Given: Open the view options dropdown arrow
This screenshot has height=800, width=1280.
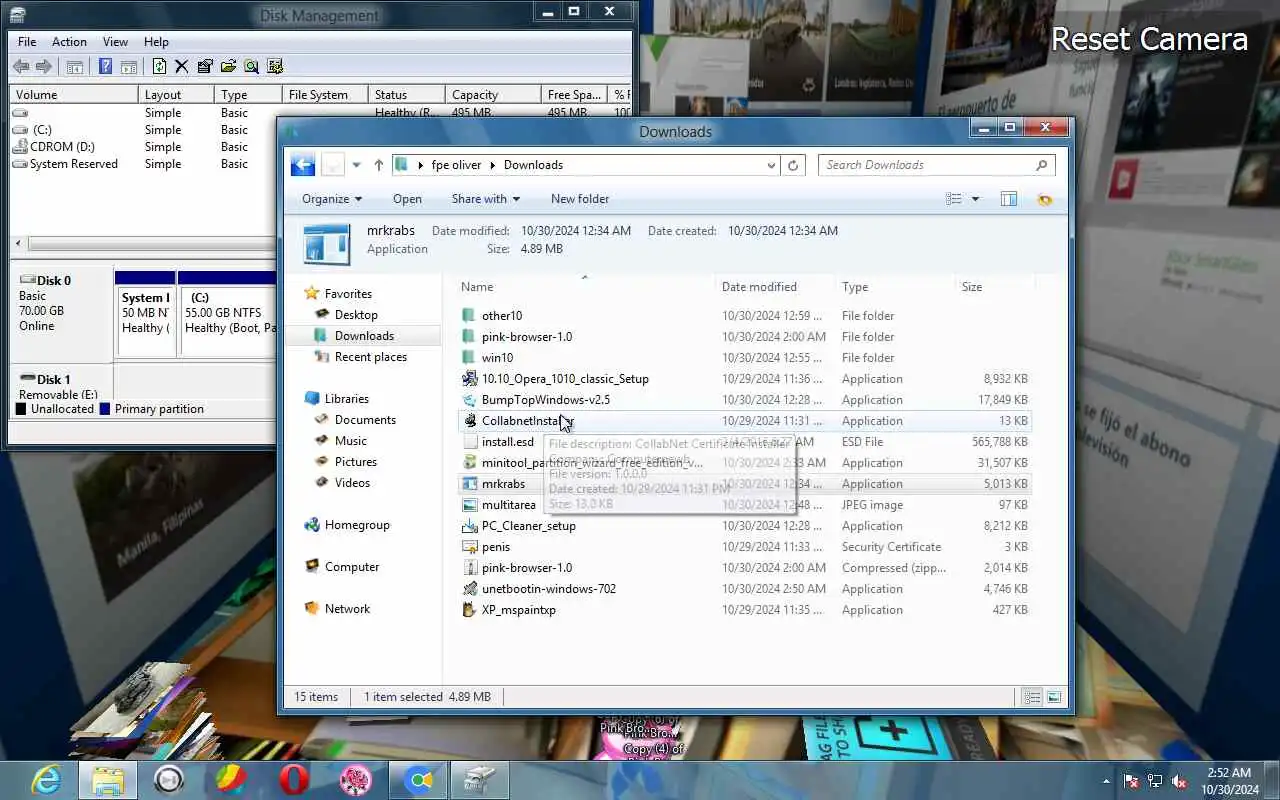Looking at the screenshot, I should (x=975, y=199).
